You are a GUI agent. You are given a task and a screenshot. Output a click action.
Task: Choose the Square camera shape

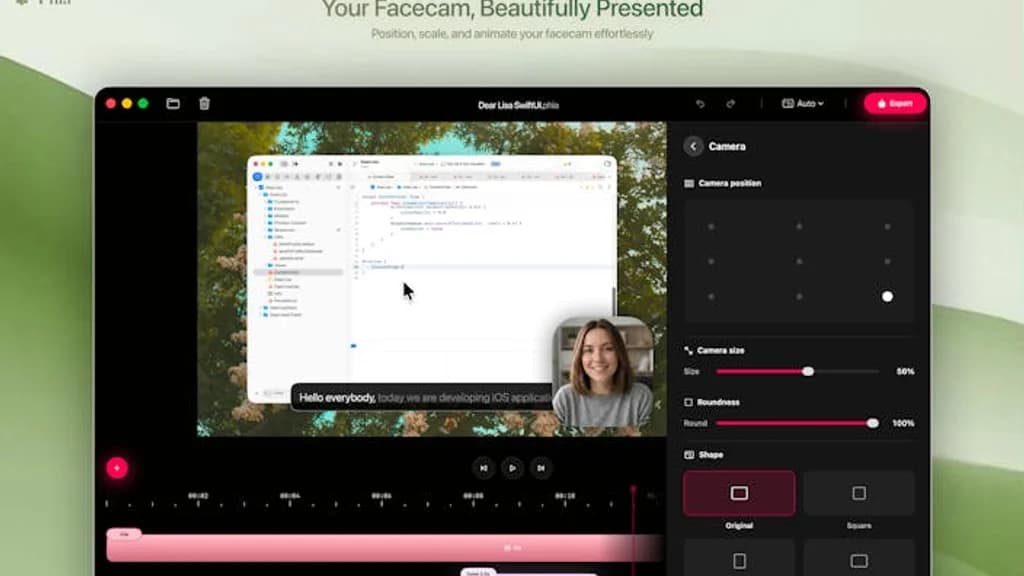pos(858,493)
